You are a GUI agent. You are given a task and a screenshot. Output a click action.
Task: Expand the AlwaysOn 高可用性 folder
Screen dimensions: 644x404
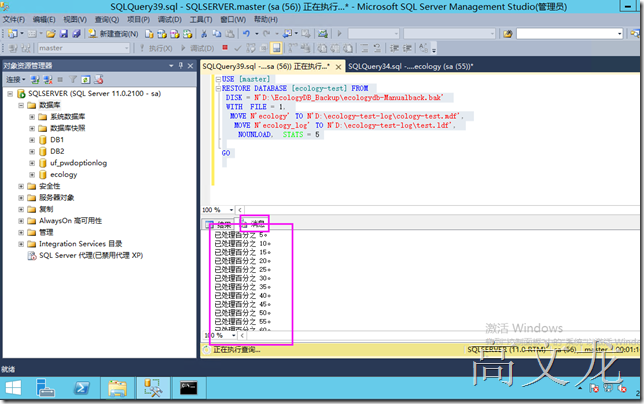point(21,221)
